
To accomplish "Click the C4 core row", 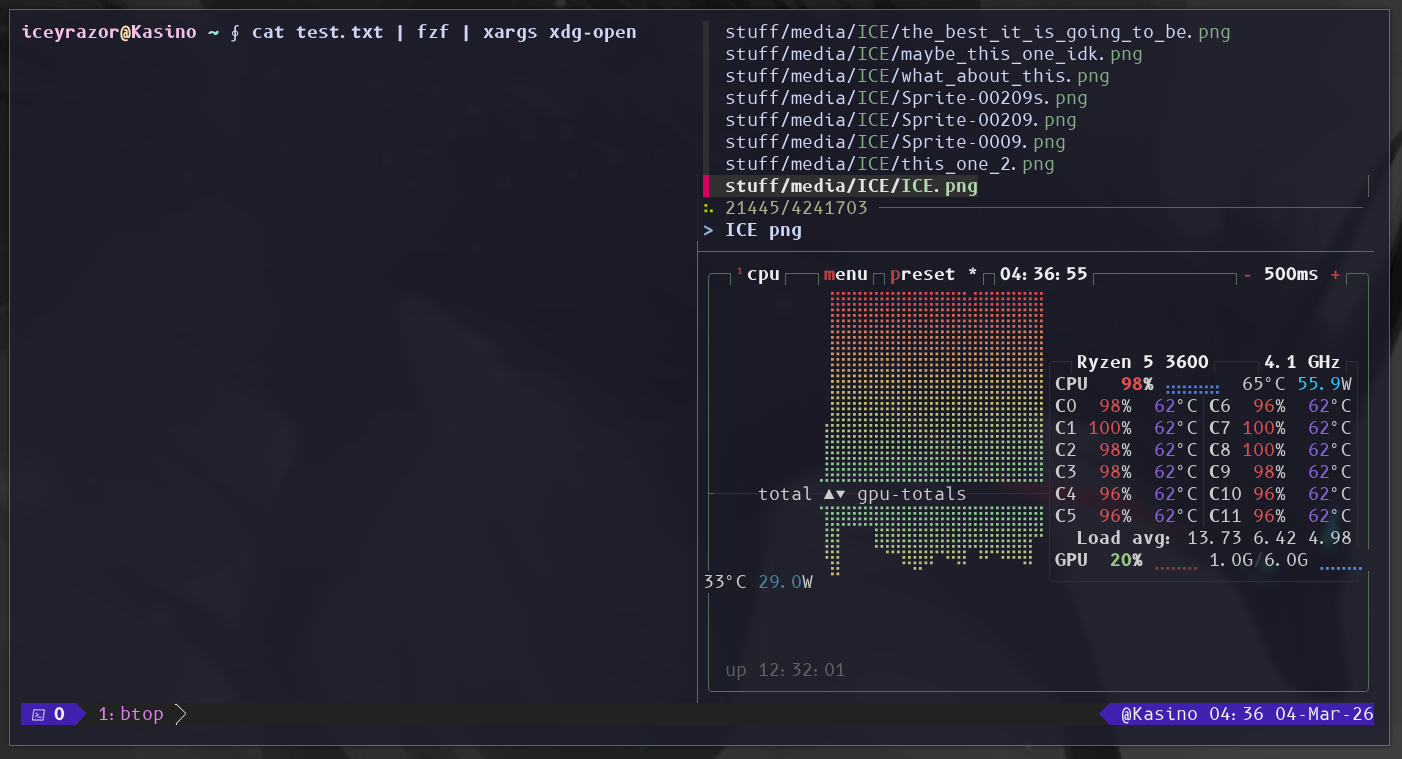I will point(1126,494).
